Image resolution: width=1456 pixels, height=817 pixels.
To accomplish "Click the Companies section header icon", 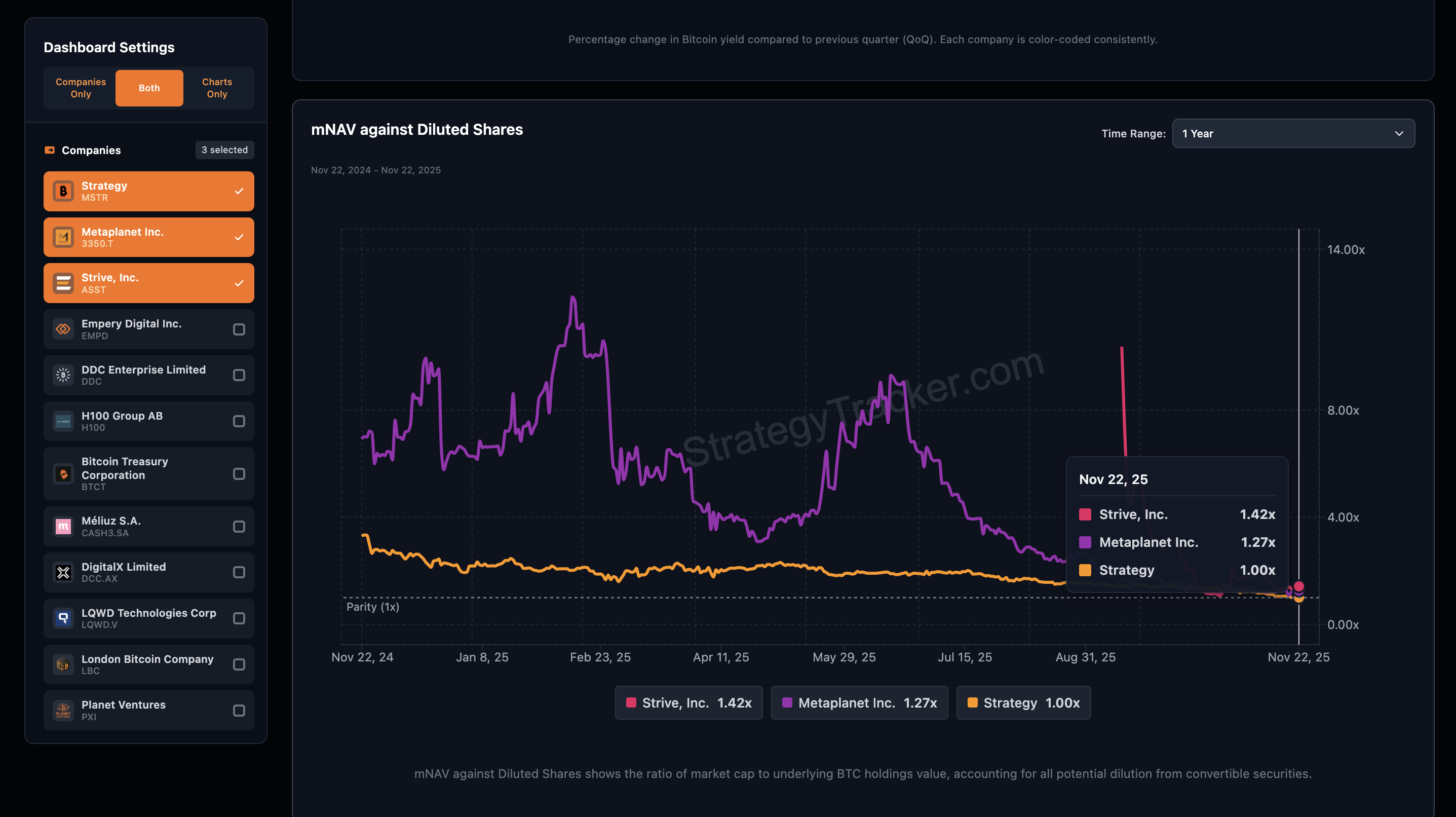I will 50,150.
